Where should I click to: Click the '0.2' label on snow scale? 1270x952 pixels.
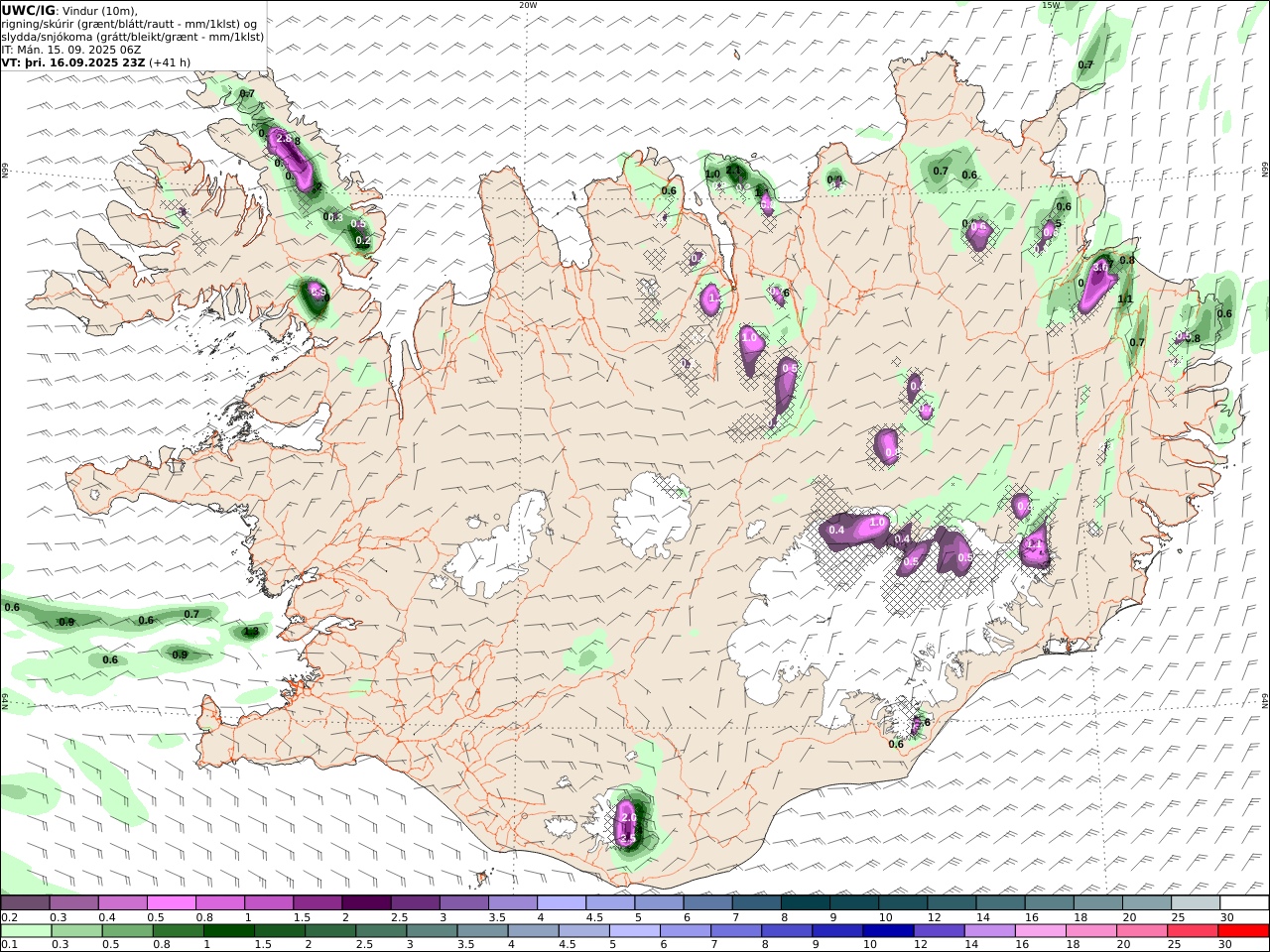(9, 917)
